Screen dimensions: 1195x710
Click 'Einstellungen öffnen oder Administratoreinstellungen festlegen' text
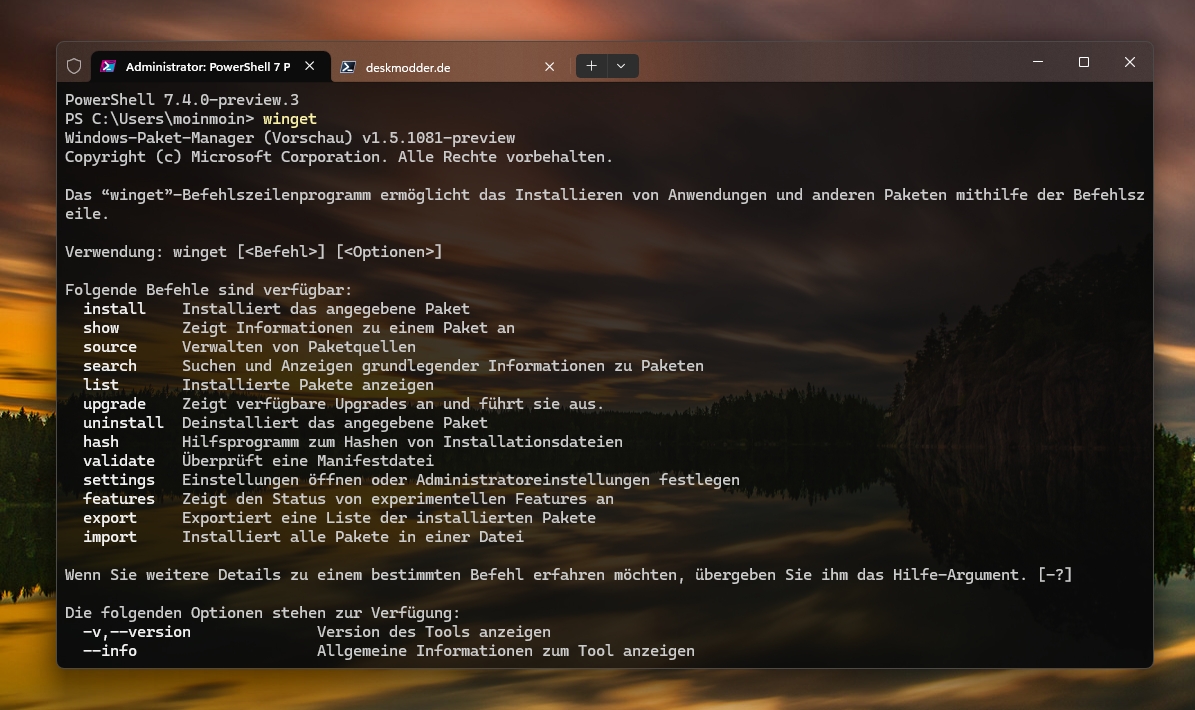point(461,480)
